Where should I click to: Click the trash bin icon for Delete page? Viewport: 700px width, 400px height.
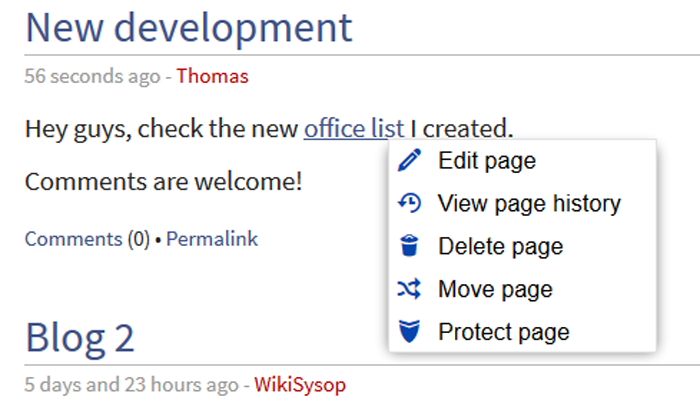coord(410,247)
